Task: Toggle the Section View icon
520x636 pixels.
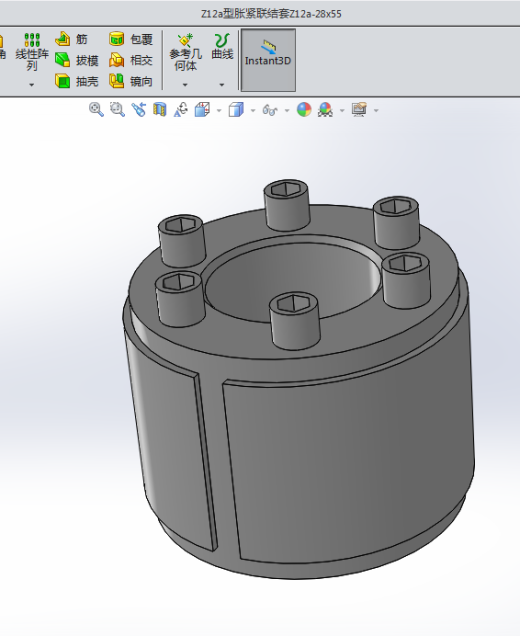Action: click(160, 110)
